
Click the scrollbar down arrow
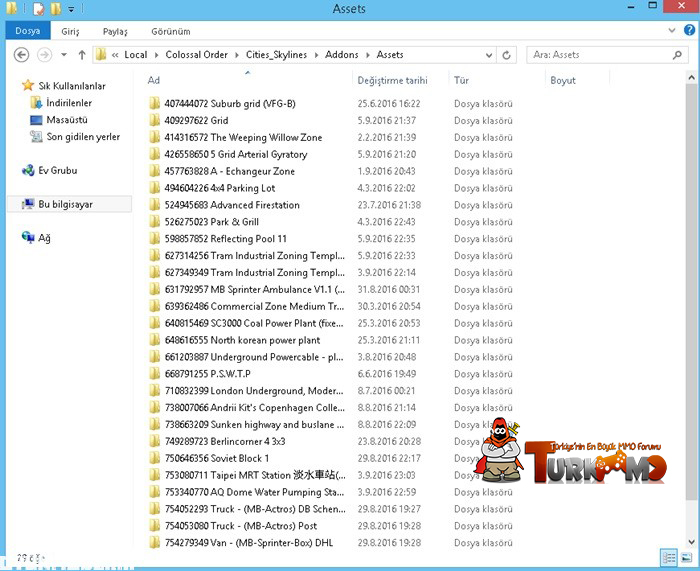click(x=691, y=542)
